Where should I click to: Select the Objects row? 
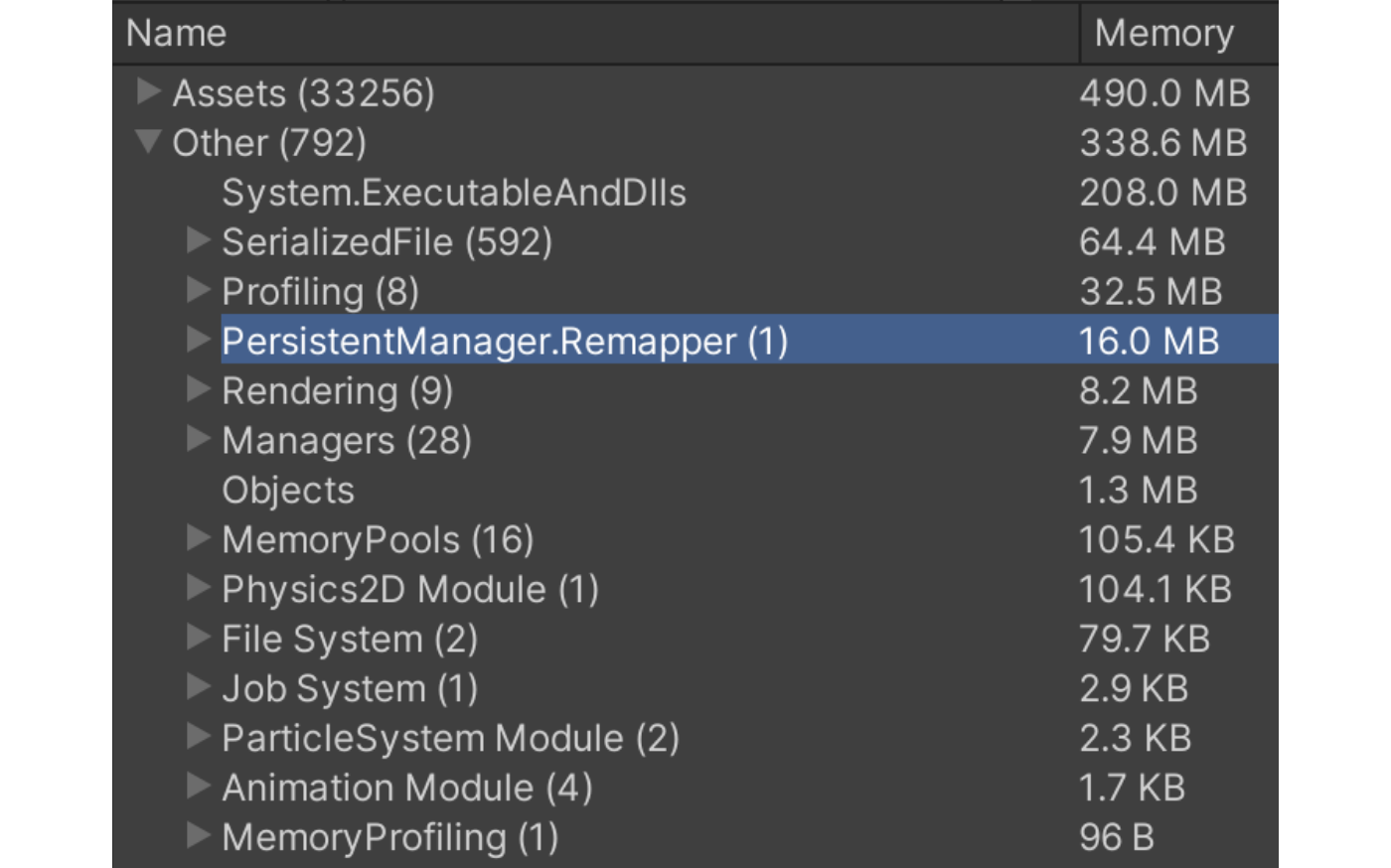pos(288,491)
